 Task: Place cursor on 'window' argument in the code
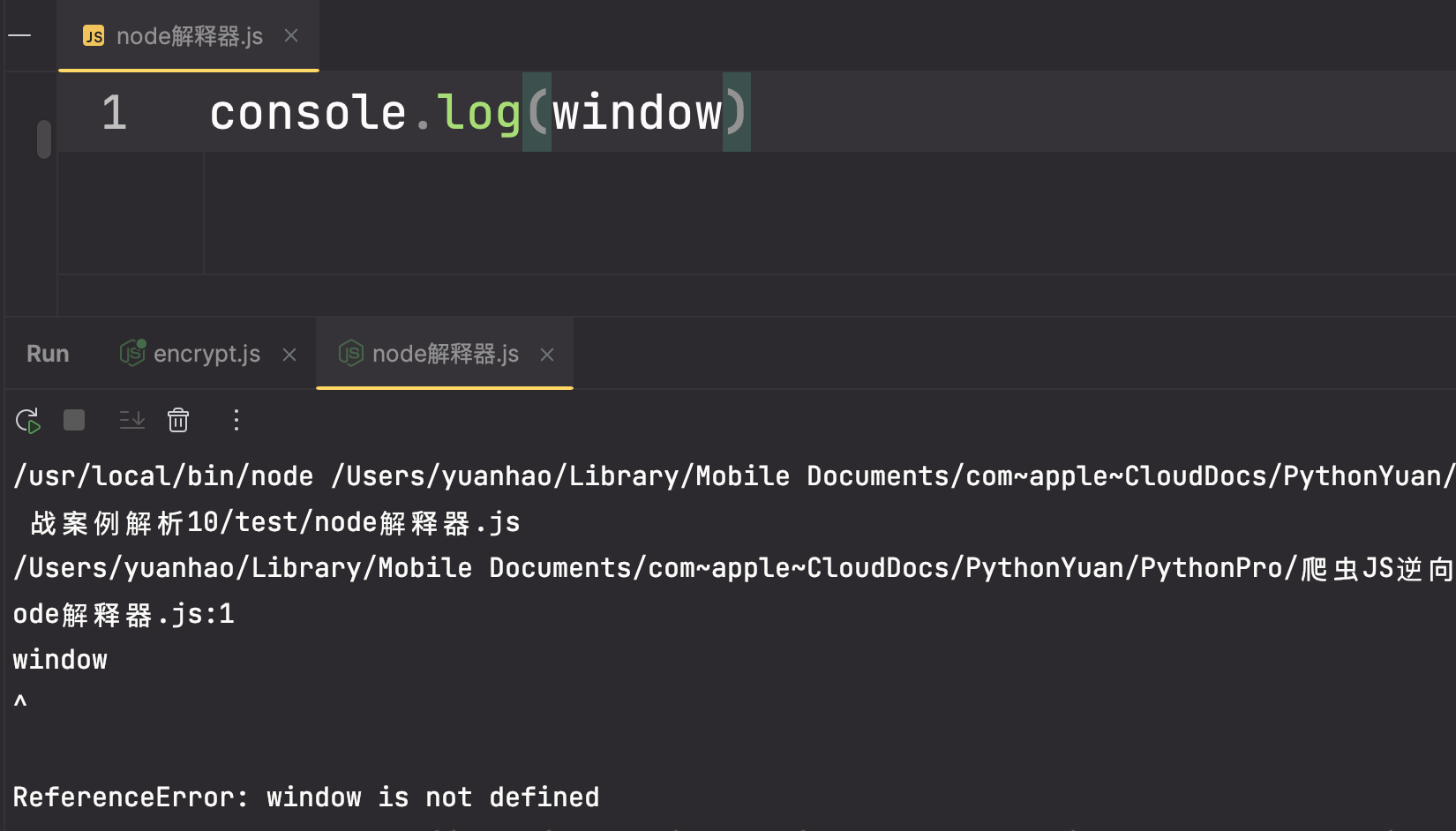(x=637, y=113)
